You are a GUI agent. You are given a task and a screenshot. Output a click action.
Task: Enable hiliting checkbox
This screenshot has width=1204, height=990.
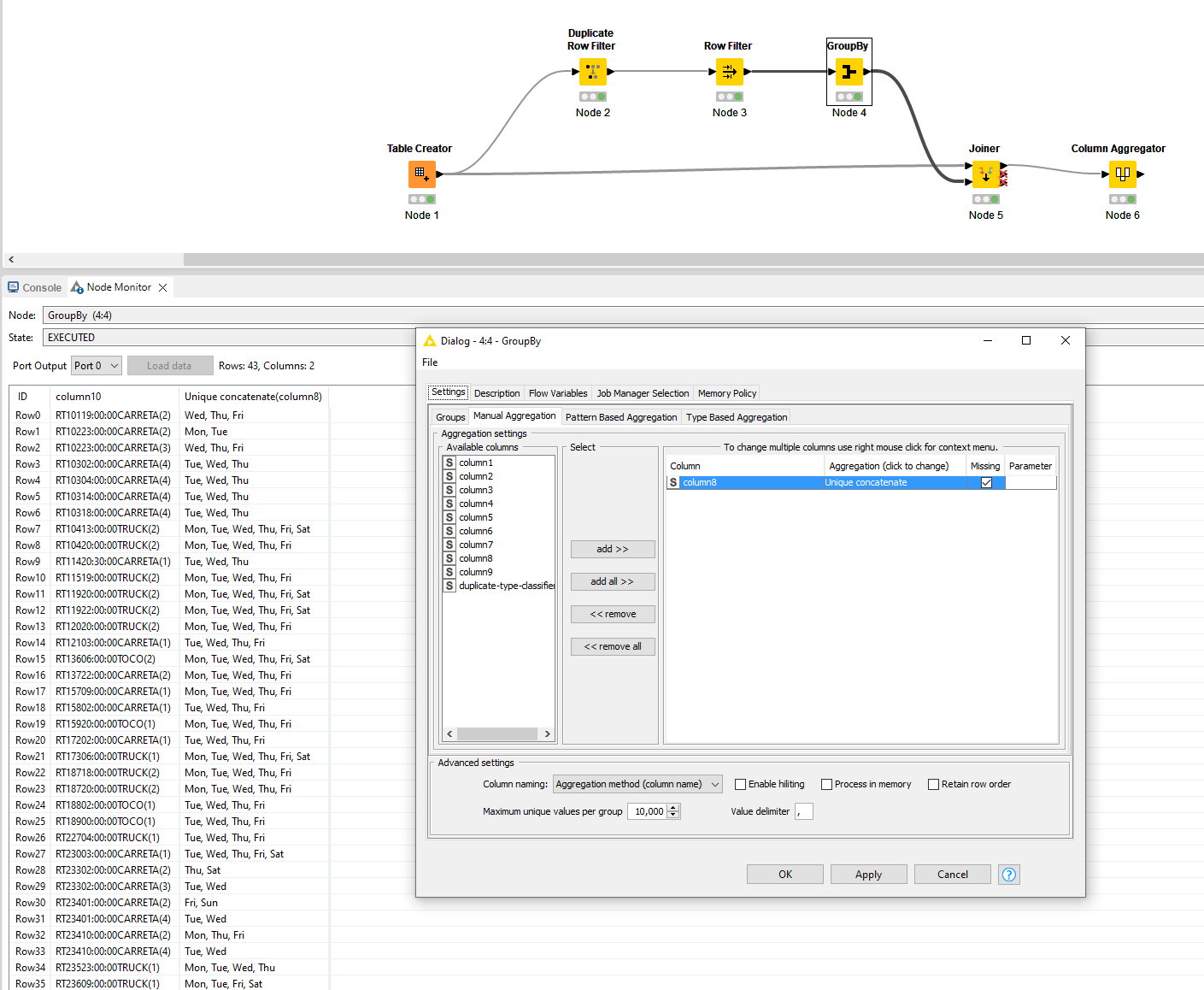click(x=741, y=784)
